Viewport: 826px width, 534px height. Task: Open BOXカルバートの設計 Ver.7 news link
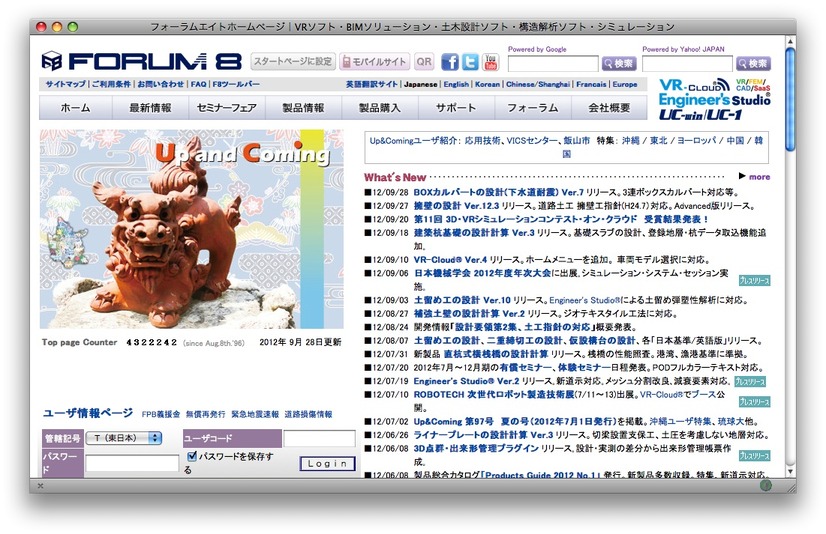(498, 192)
